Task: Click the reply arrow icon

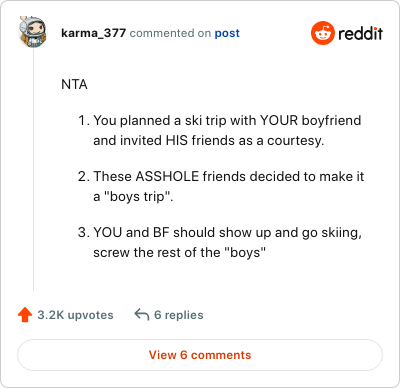Action: tap(142, 315)
